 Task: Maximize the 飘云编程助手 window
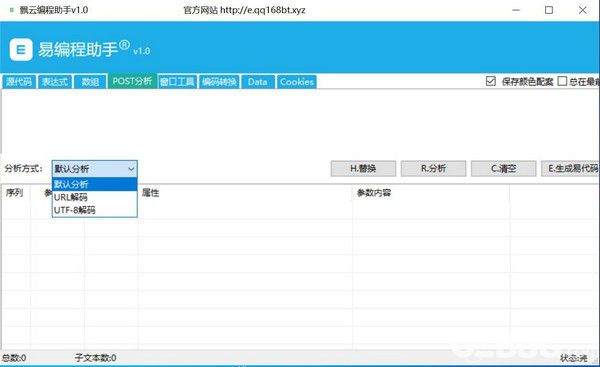(x=549, y=10)
